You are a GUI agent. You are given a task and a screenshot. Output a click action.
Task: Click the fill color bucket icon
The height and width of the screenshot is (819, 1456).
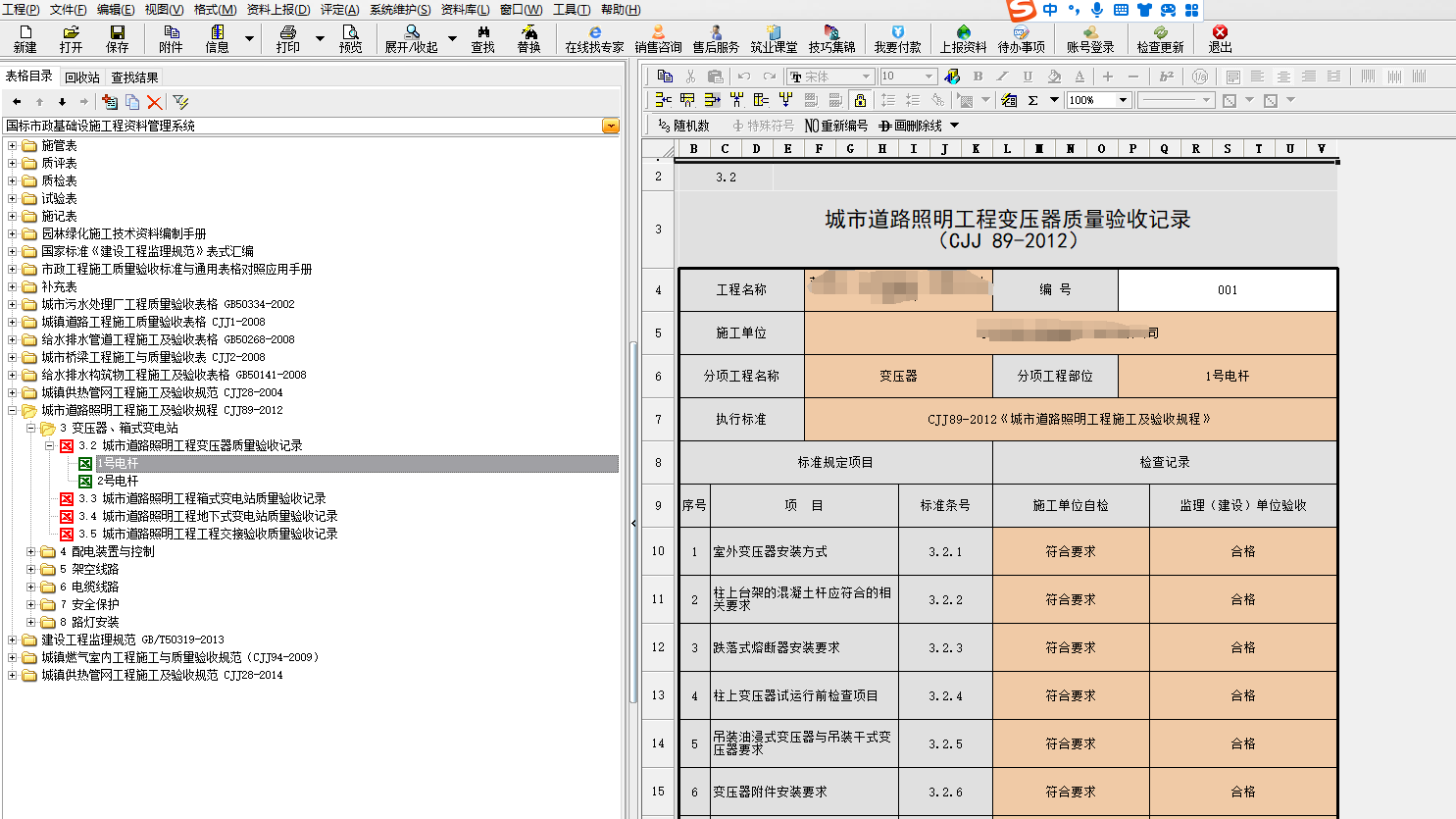[1054, 77]
